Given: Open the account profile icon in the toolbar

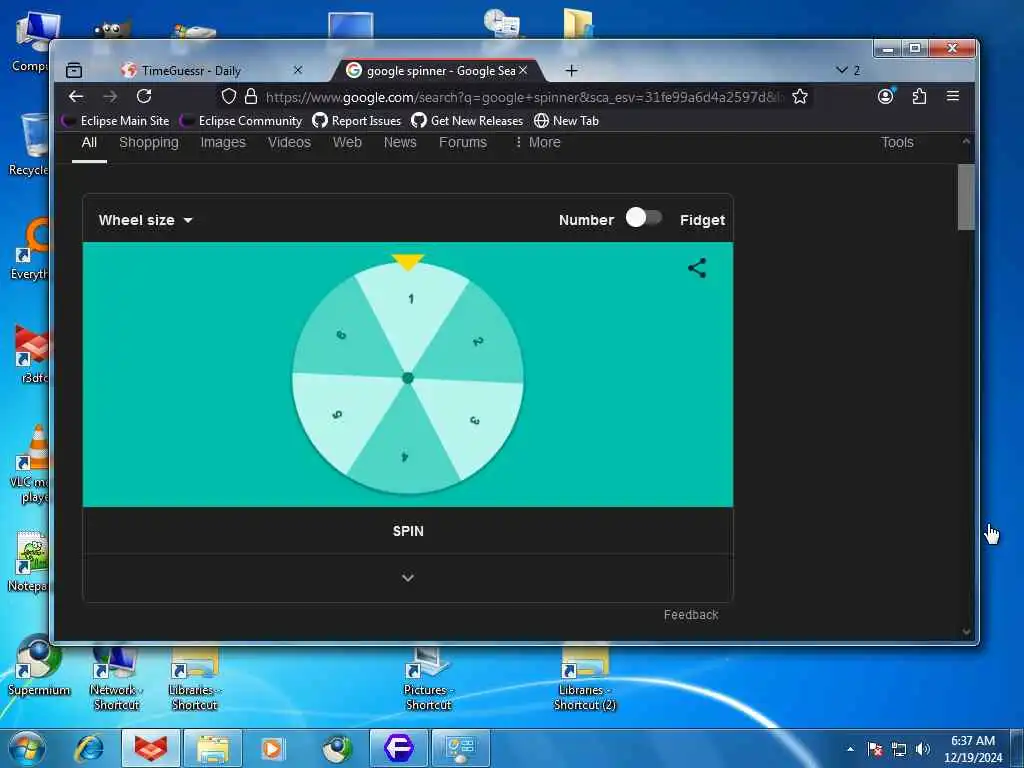Looking at the screenshot, I should tap(886, 97).
